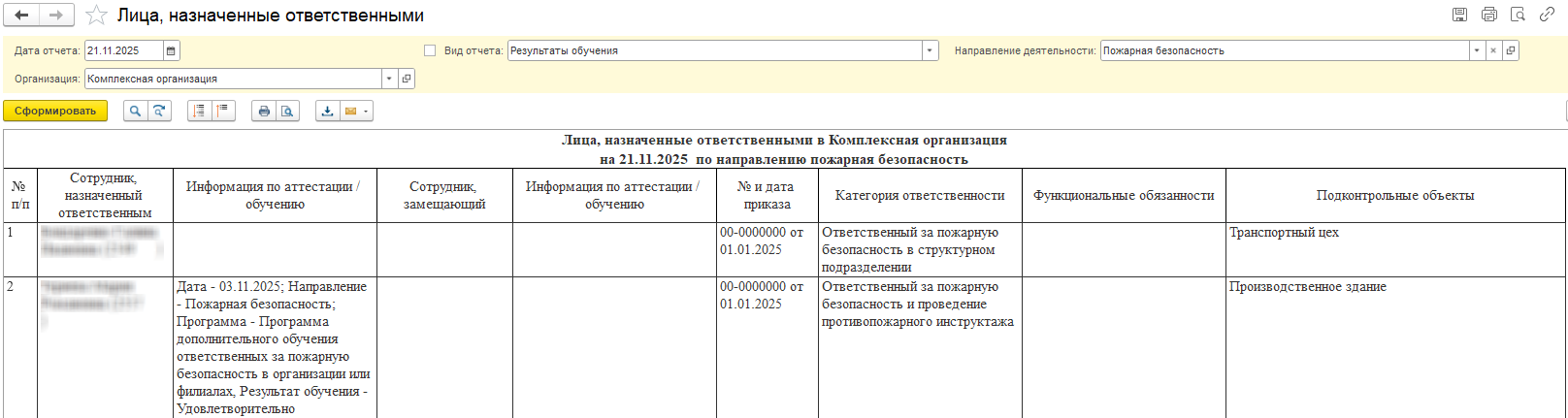Screen dimensions: 1568x418
Task: Click the magnifier search icon in toolbar
Action: click(135, 112)
